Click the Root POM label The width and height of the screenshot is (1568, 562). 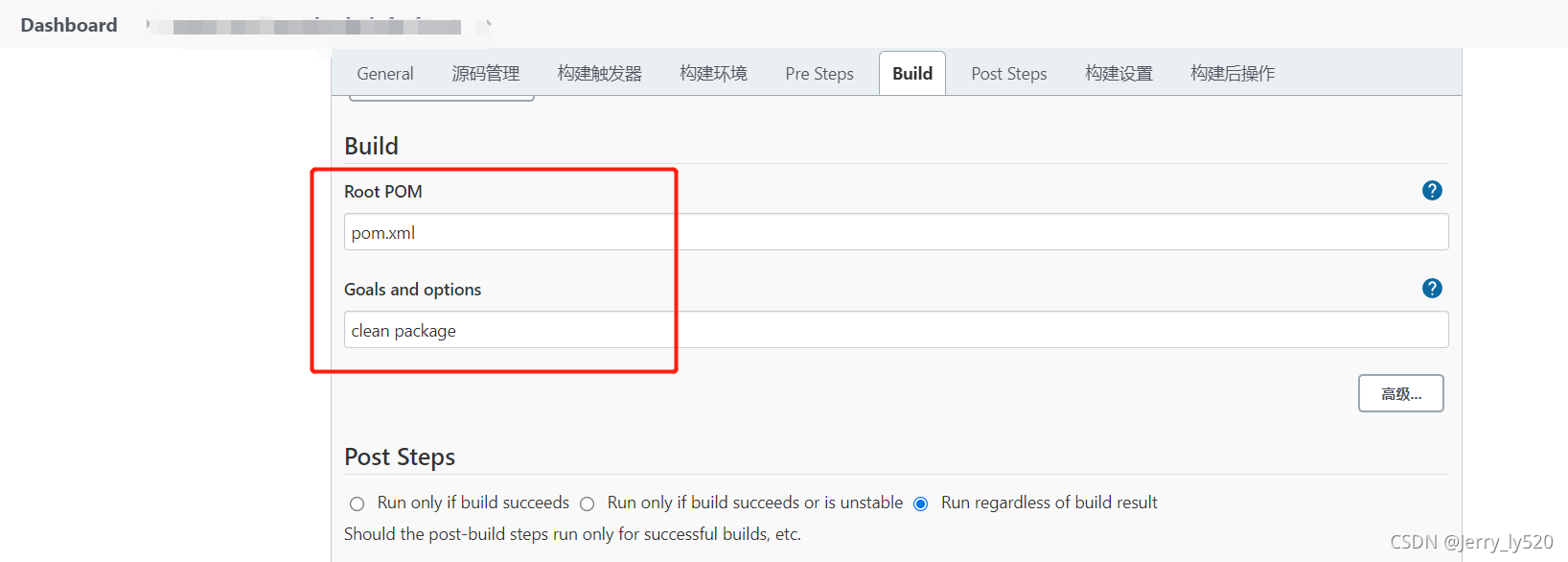pyautogui.click(x=383, y=192)
